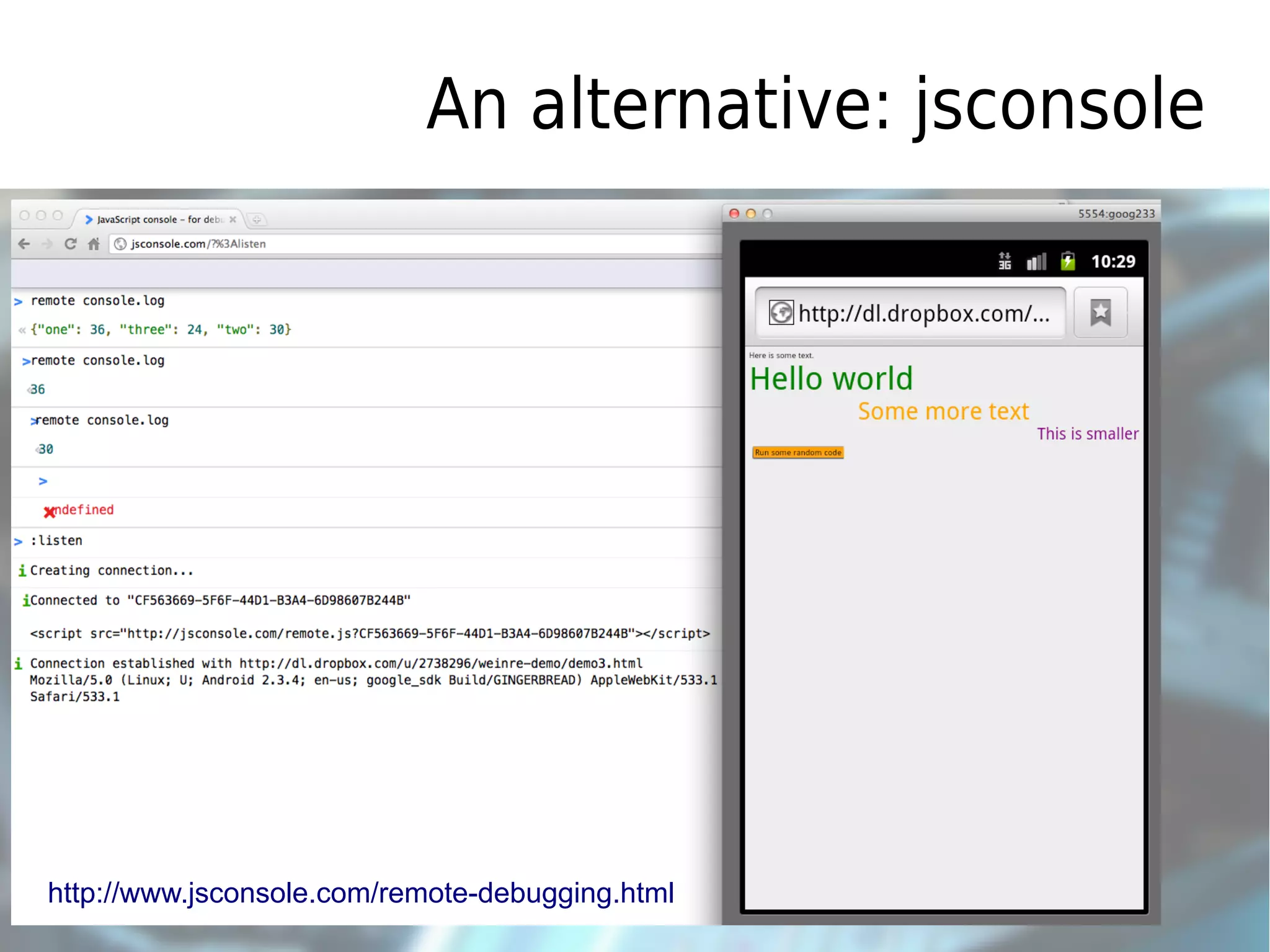Click the 5554:goog233 emulator title

[1116, 214]
